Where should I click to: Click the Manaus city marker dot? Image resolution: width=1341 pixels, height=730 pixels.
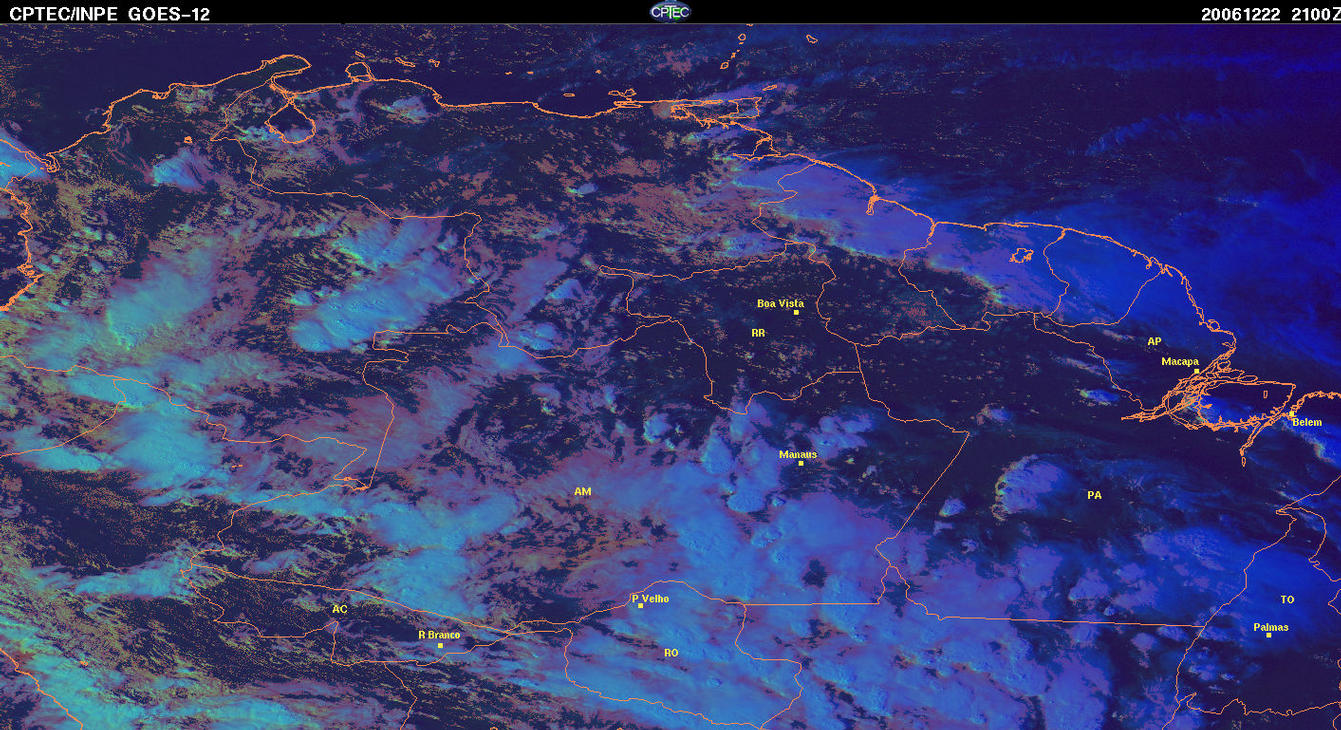[x=801, y=463]
